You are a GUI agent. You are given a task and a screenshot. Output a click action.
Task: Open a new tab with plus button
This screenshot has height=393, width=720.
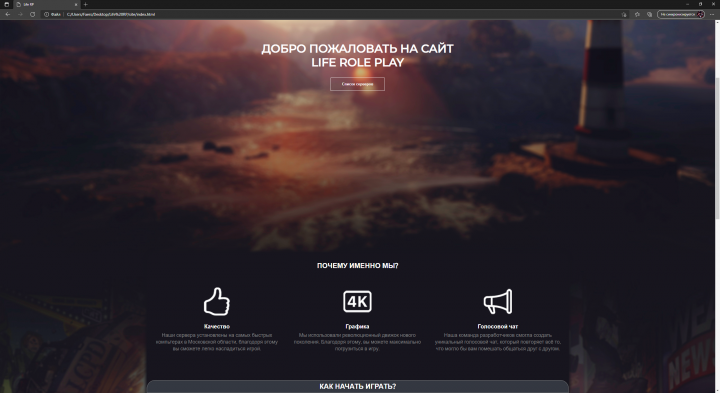click(x=85, y=4)
